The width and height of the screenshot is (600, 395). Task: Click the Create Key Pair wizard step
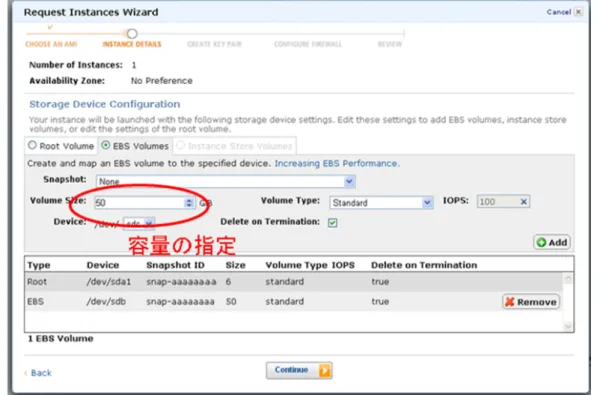214,44
